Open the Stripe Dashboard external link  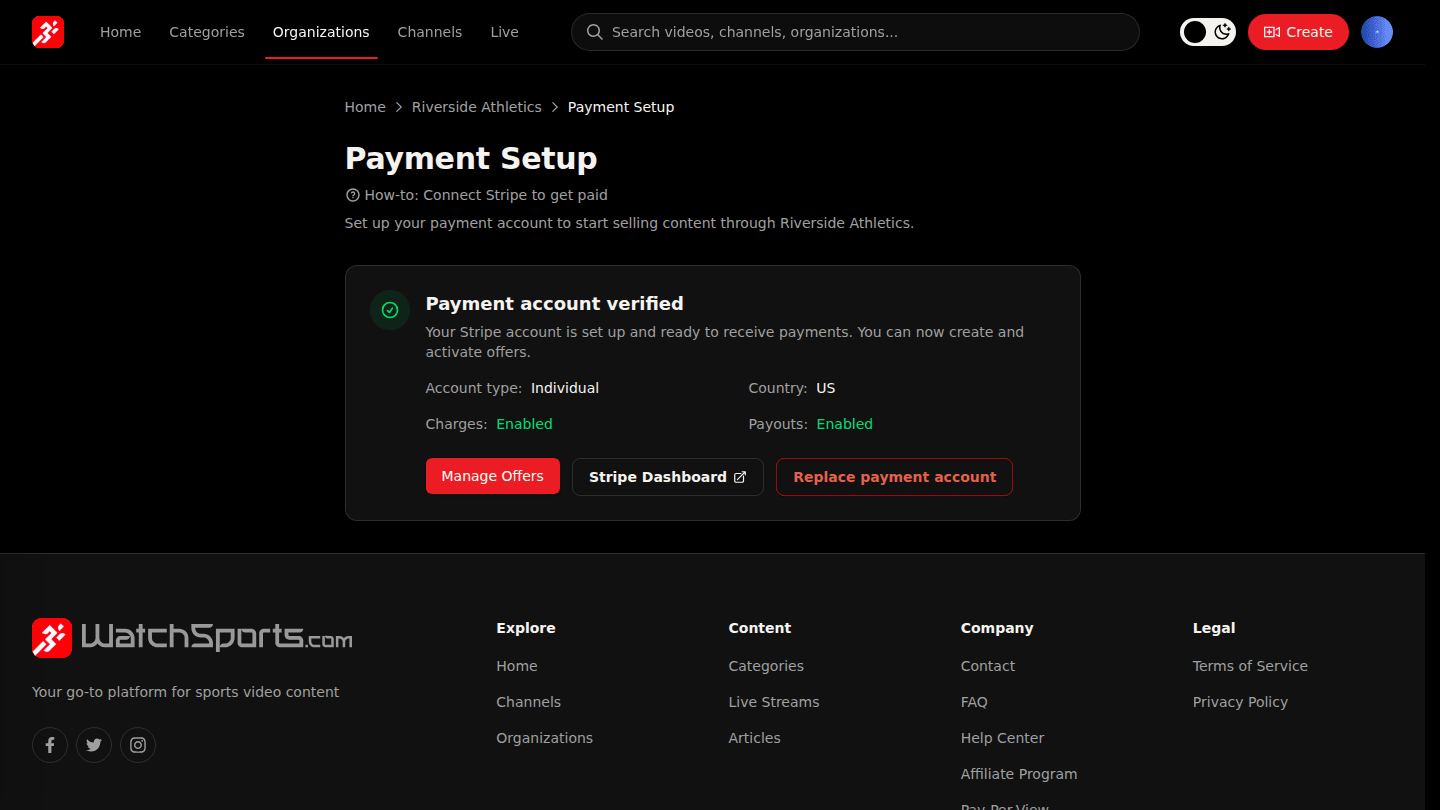coord(668,477)
